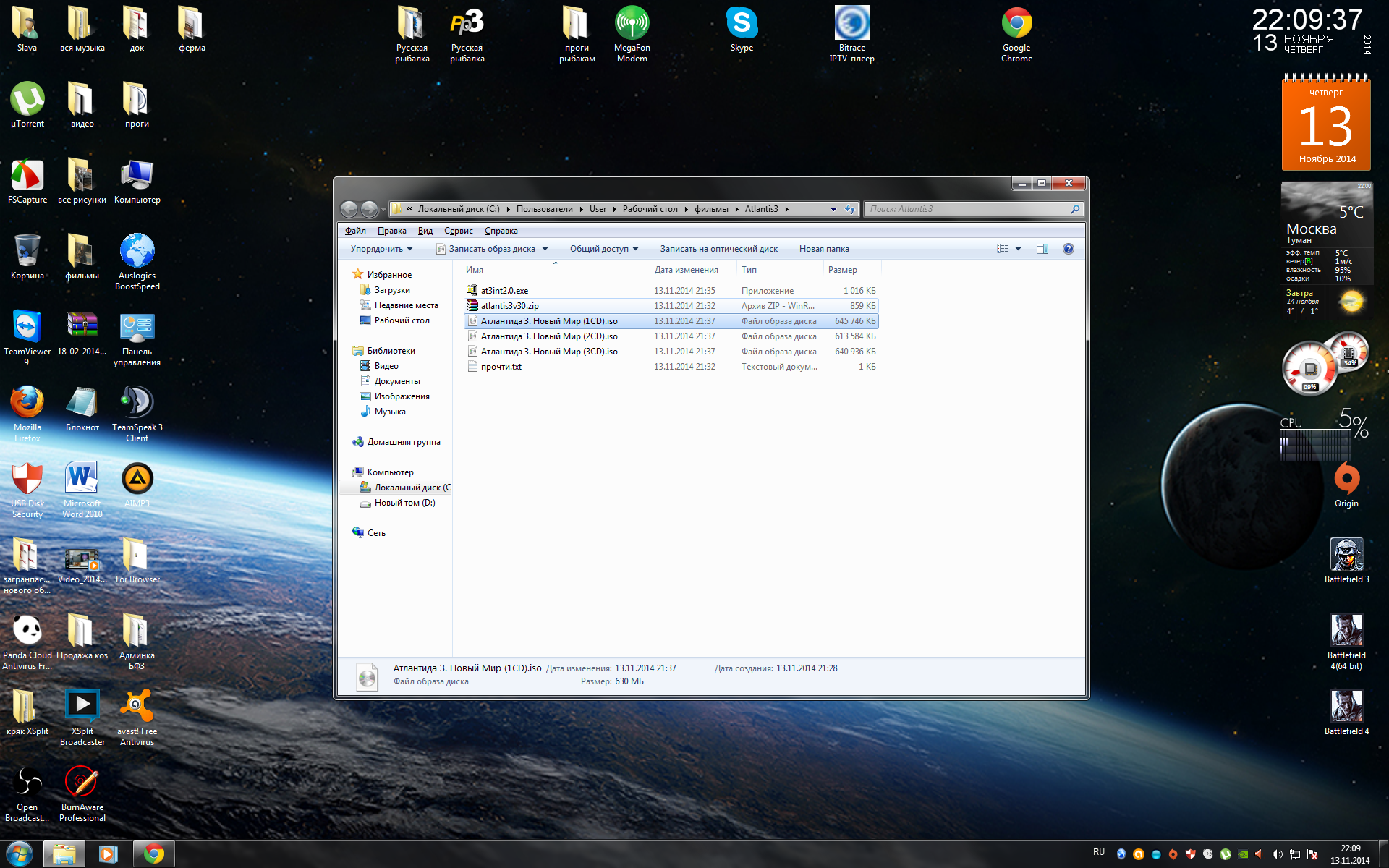
Task: Sort by Размер column header
Action: pos(851,270)
